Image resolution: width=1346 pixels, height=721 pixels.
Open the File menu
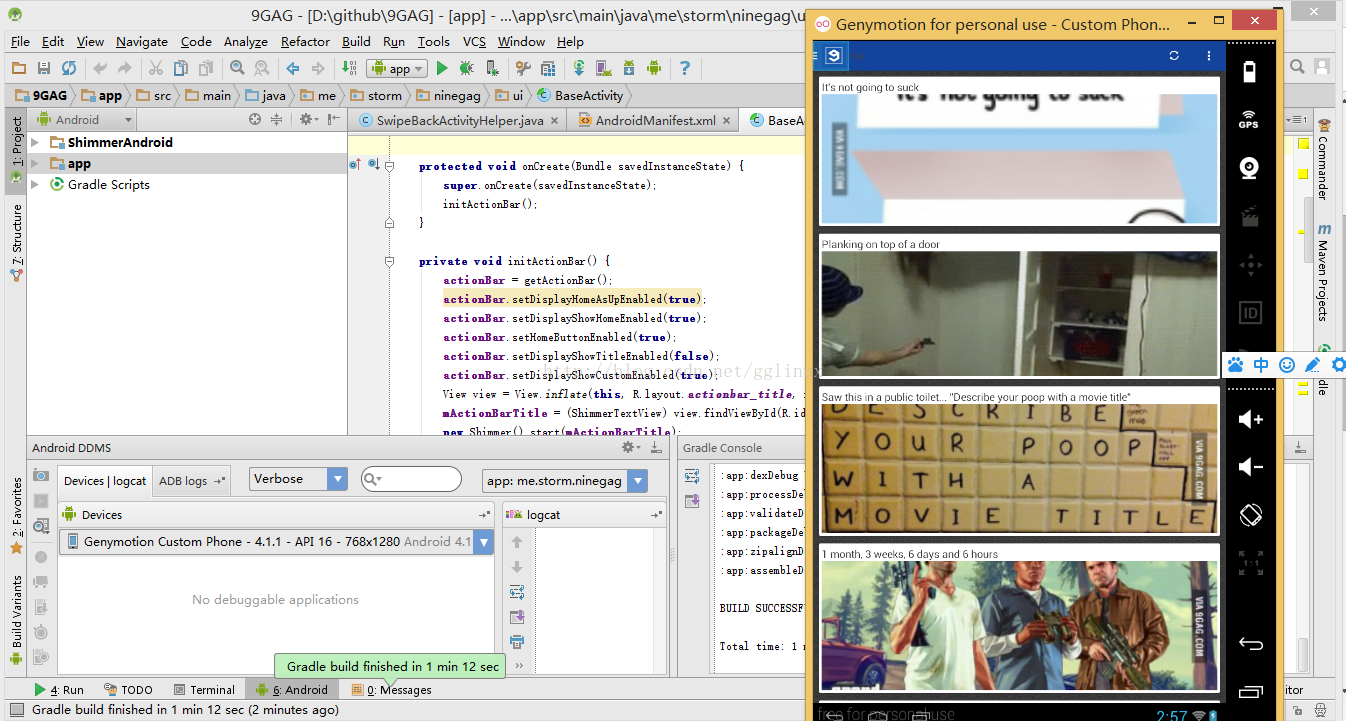point(20,41)
